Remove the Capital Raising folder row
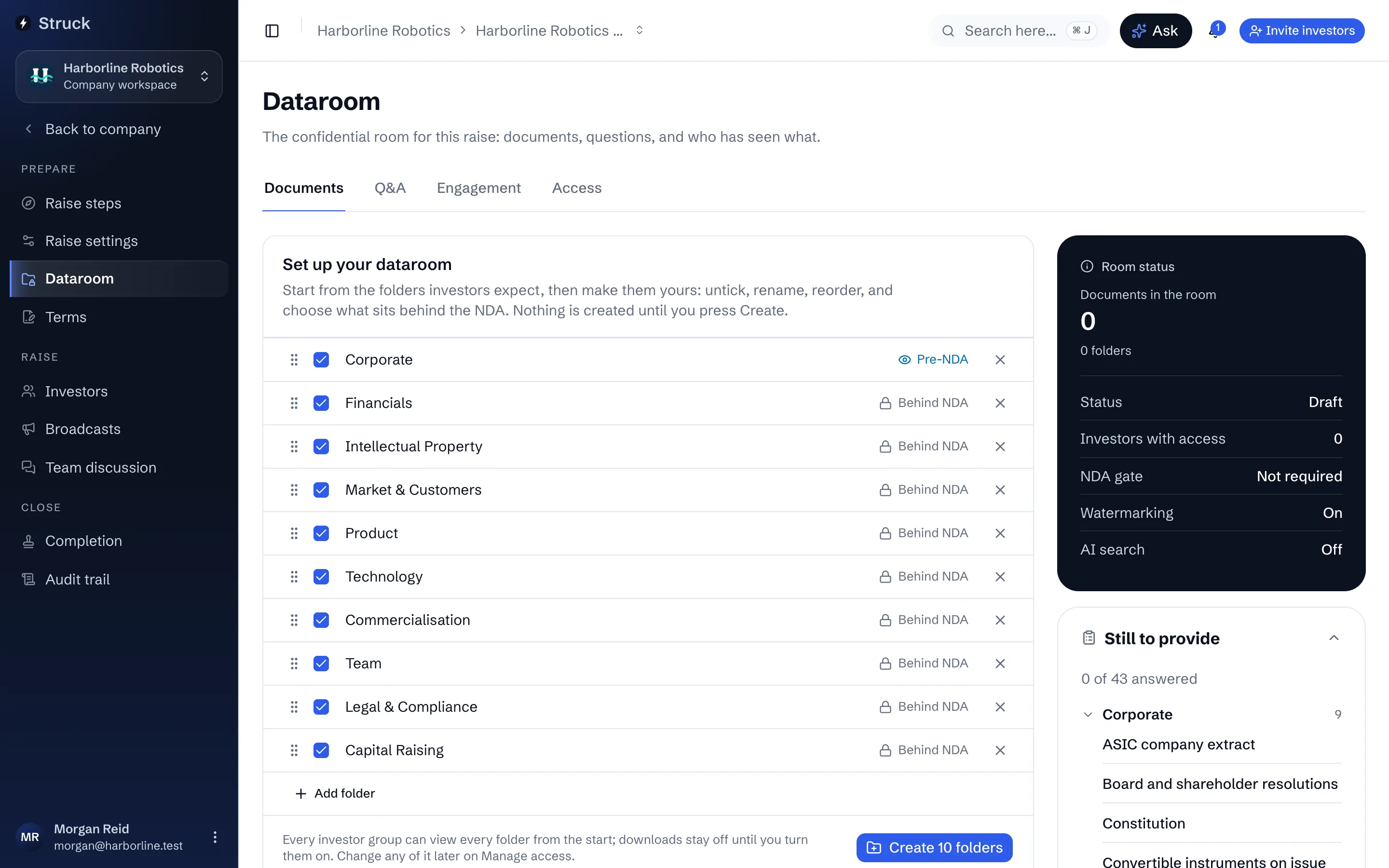Image resolution: width=1389 pixels, height=868 pixels. pyautogui.click(x=1000, y=750)
